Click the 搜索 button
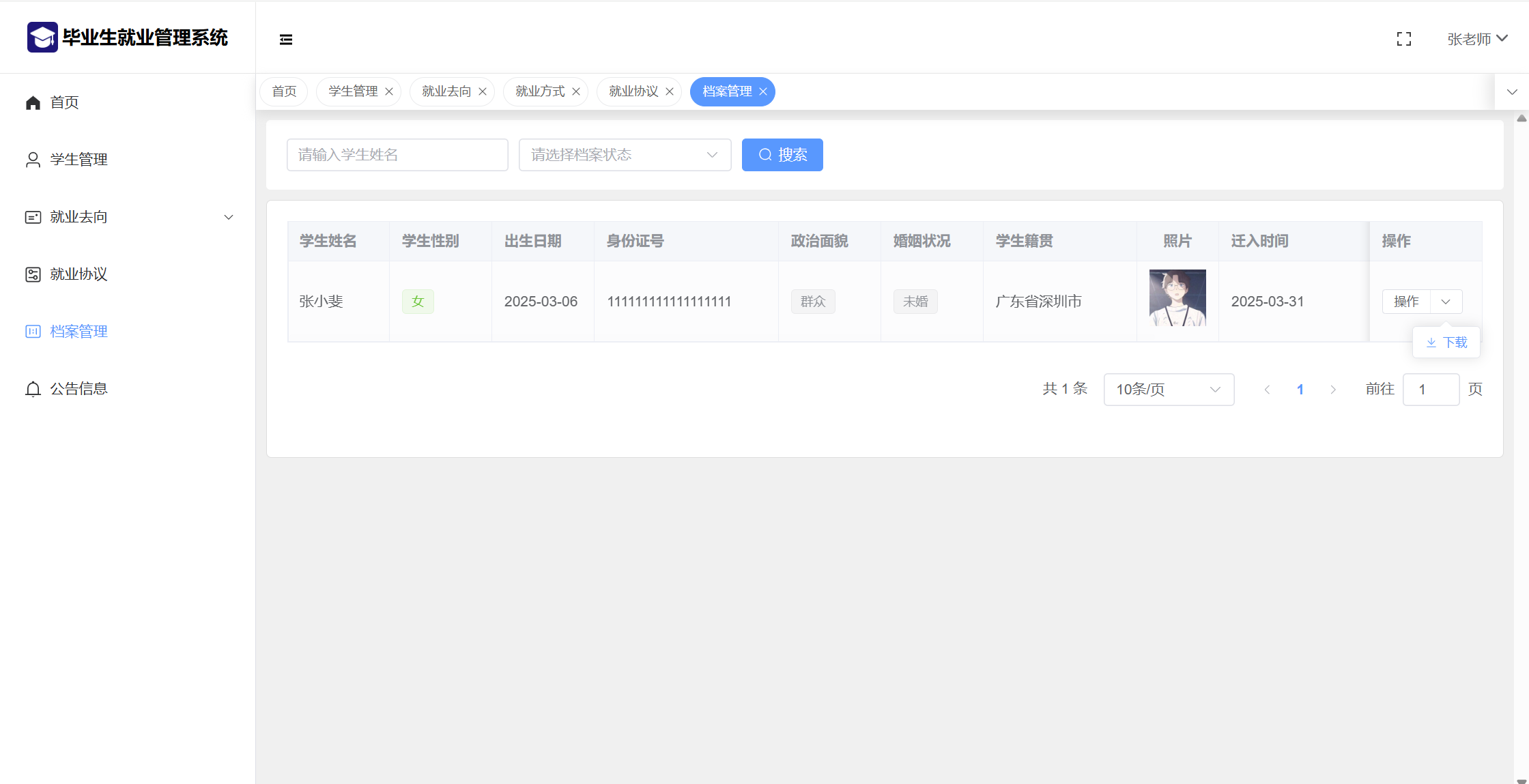 click(782, 155)
